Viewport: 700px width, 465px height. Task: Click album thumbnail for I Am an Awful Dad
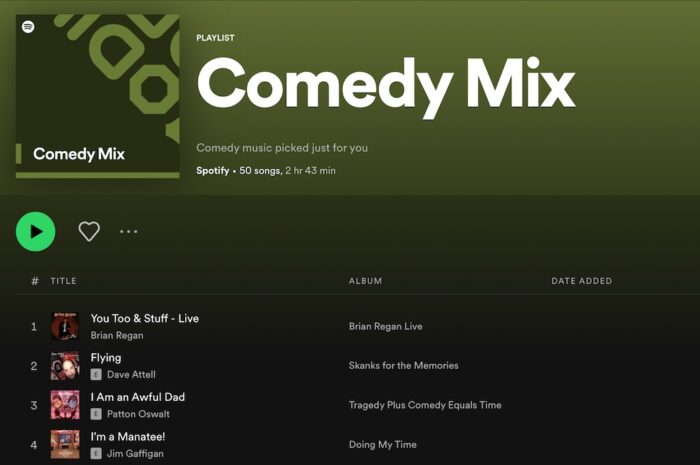[x=65, y=405]
